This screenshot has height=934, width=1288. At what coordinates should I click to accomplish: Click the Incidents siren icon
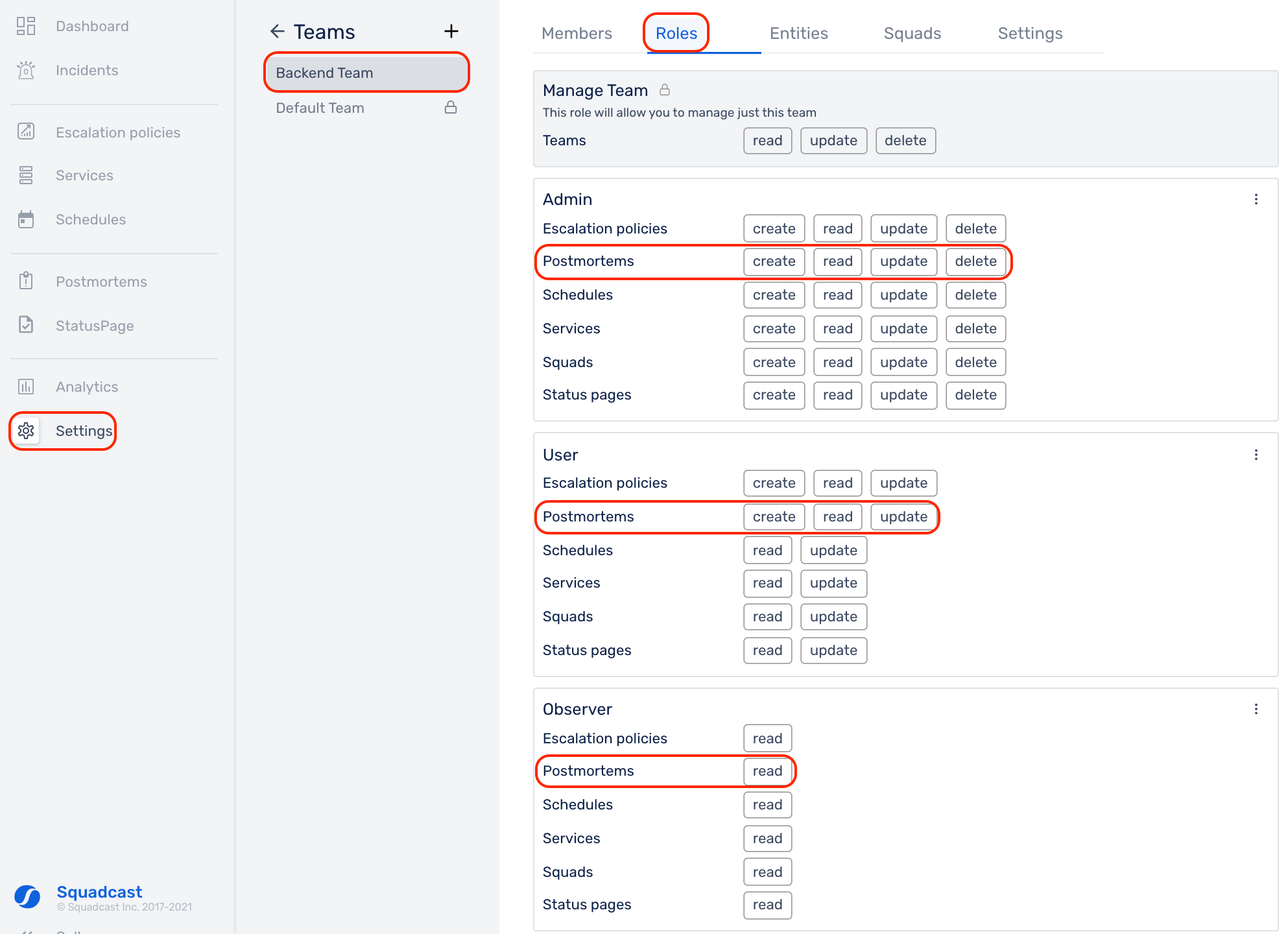click(26, 70)
